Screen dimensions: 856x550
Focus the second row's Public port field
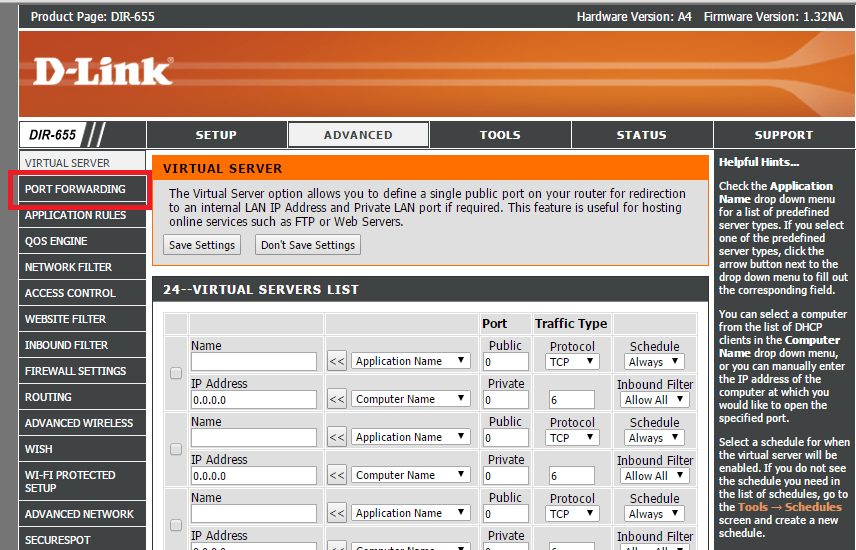[x=506, y=437]
